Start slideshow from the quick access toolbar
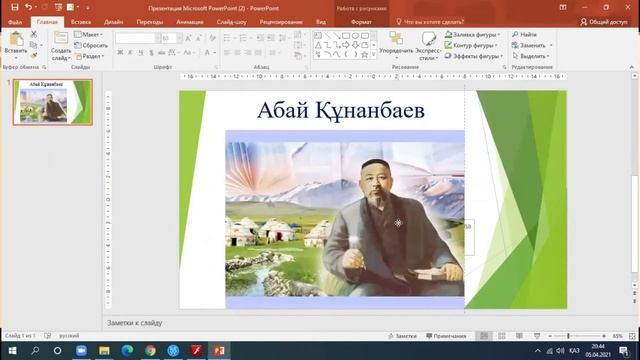640x360 pixels. pos(58,7)
